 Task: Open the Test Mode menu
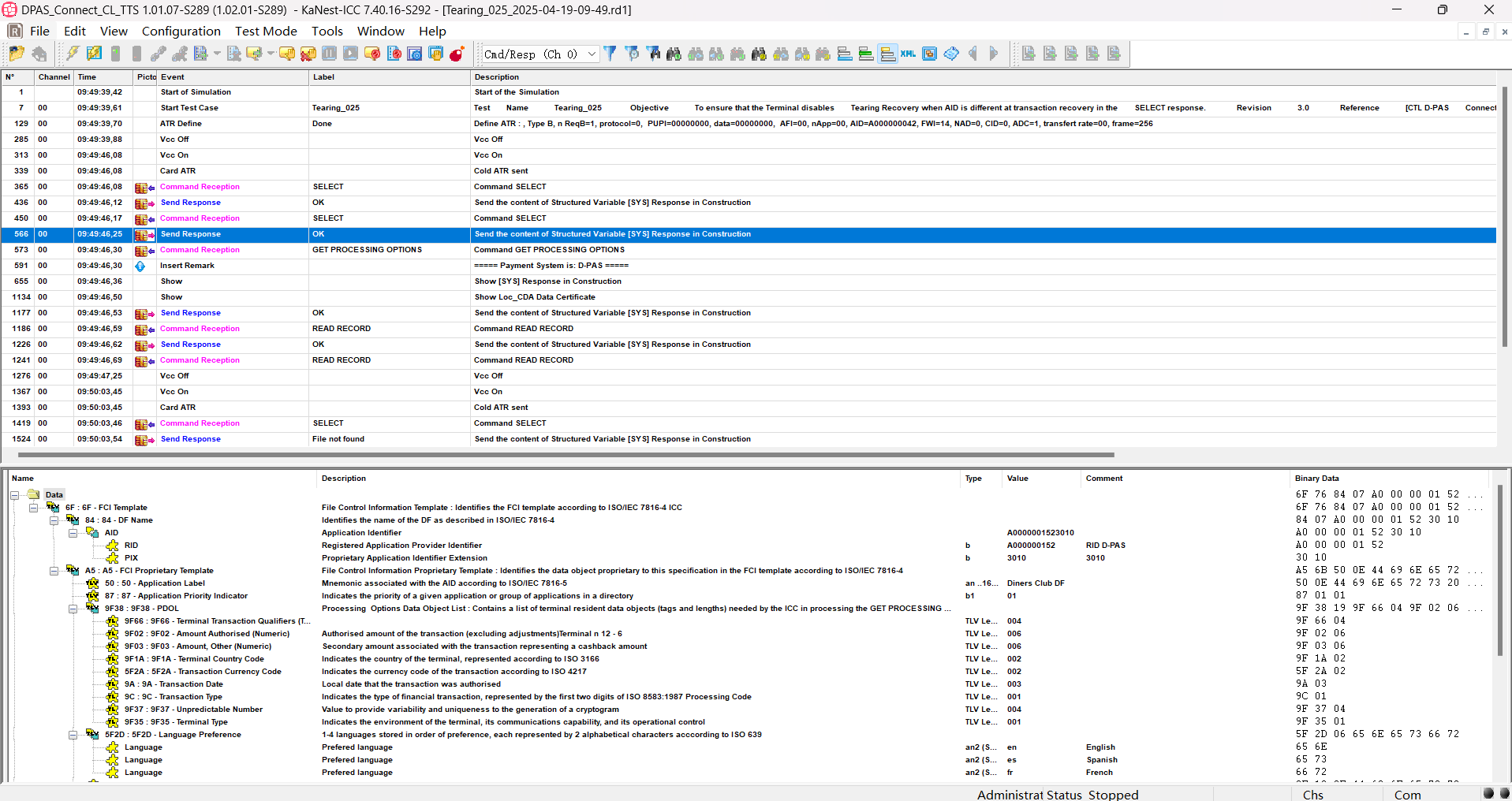(x=266, y=31)
